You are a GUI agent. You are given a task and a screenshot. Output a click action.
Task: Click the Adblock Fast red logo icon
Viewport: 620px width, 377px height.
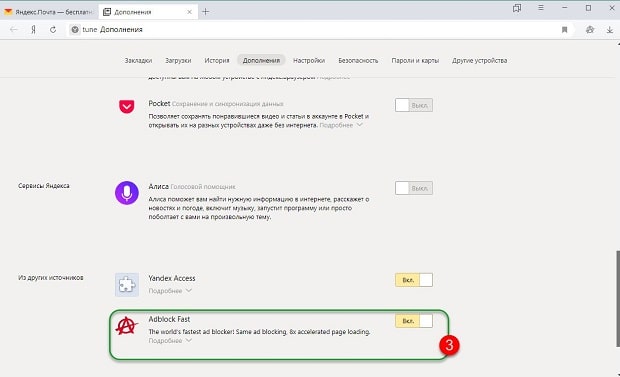[x=127, y=326]
